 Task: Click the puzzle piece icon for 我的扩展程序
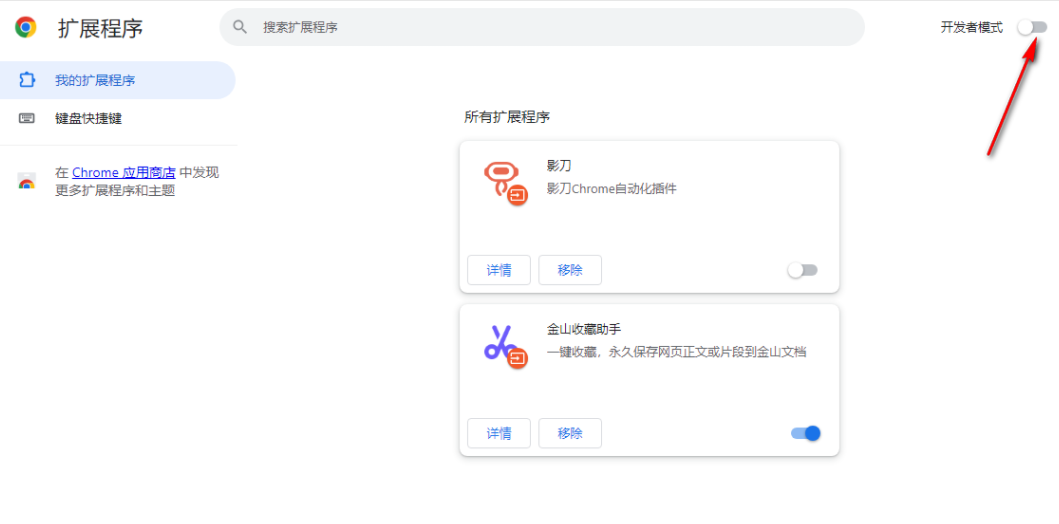pyautogui.click(x=26, y=80)
